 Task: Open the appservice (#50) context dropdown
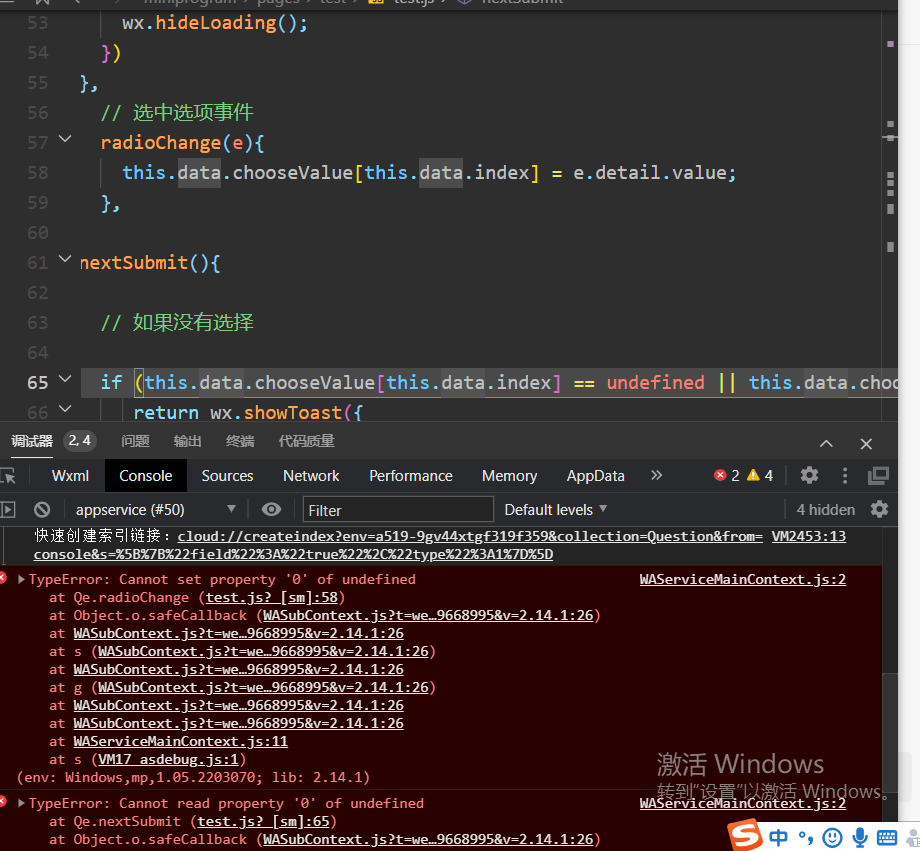pos(155,509)
